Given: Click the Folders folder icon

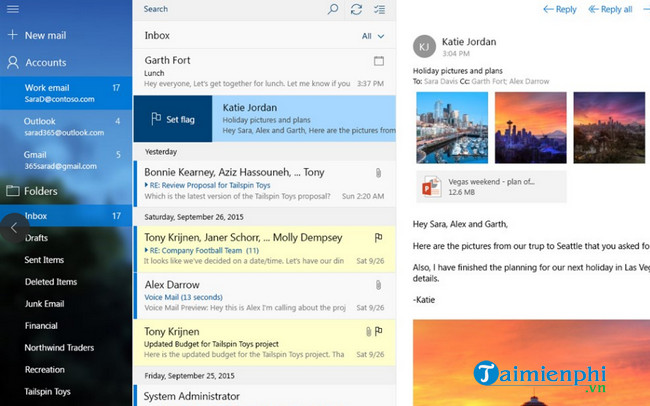Looking at the screenshot, I should click(12, 191).
